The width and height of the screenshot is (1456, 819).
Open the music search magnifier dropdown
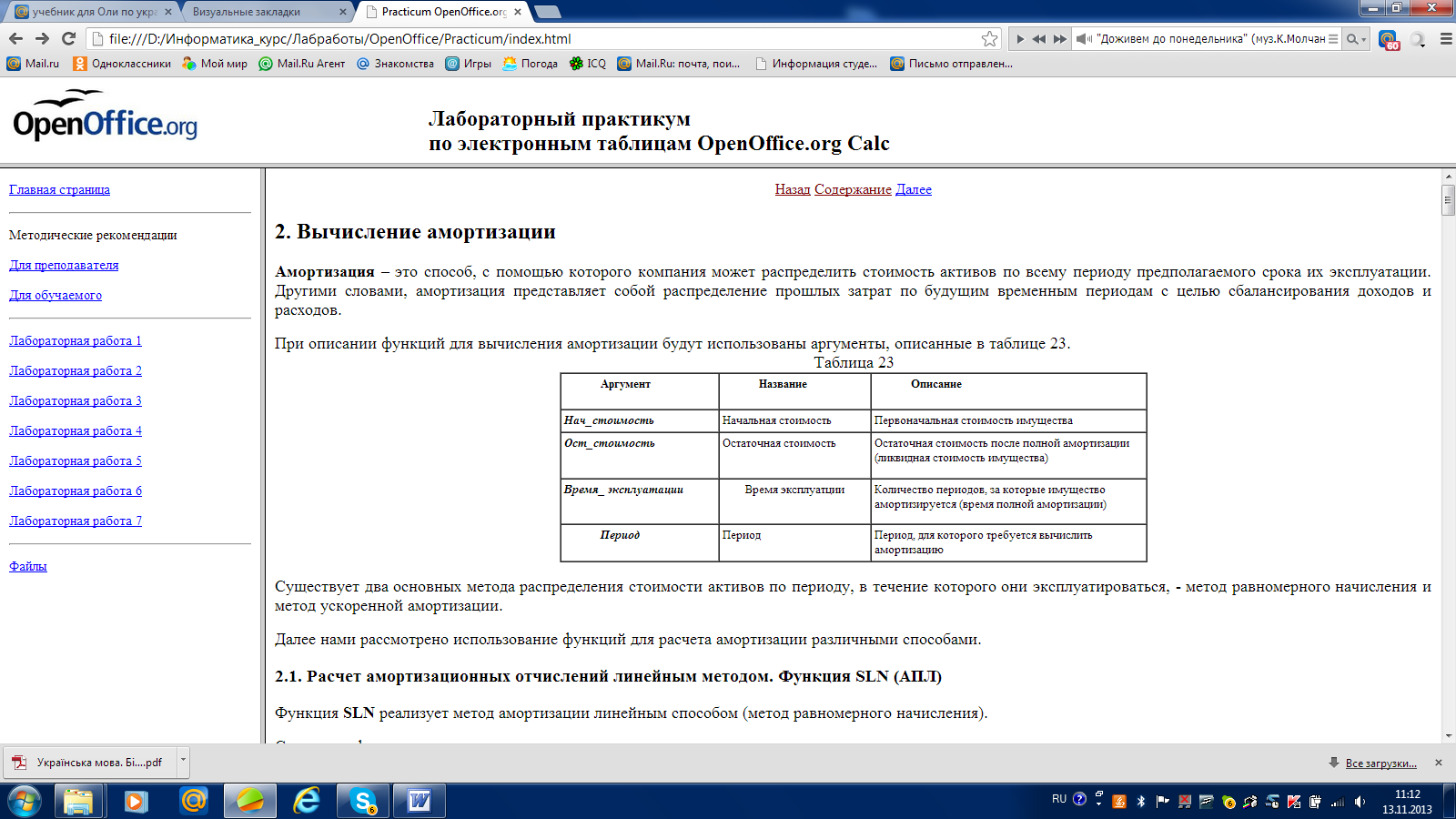pos(1356,39)
